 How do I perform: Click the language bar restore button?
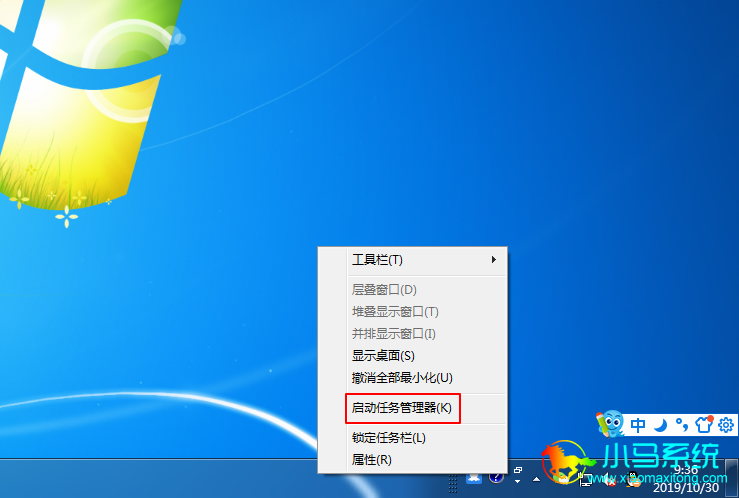518,470
